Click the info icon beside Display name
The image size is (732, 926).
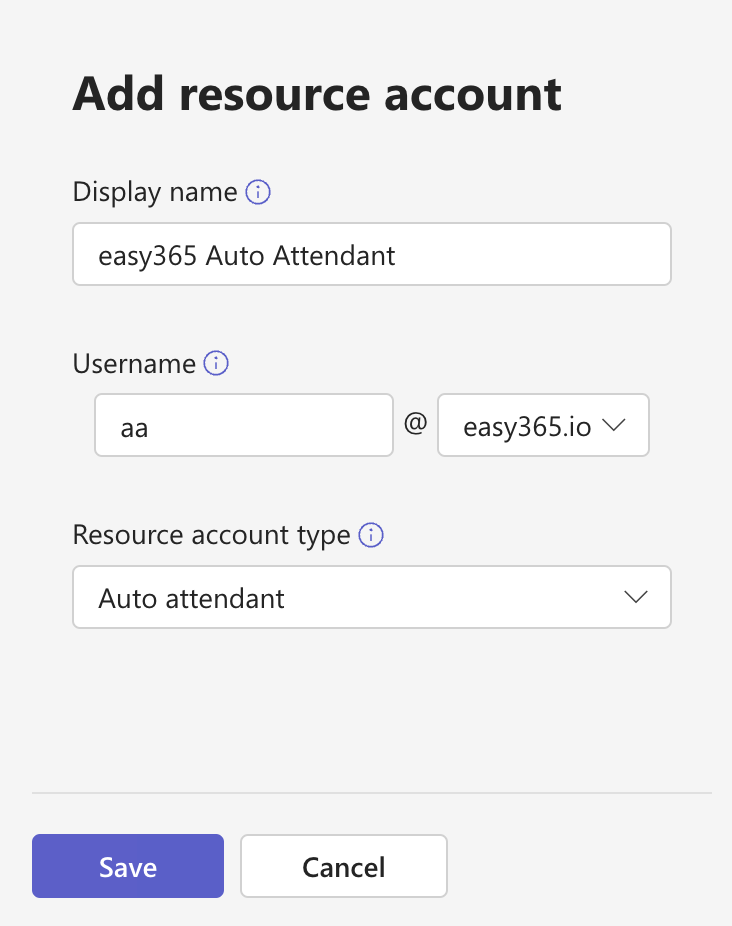(x=258, y=191)
